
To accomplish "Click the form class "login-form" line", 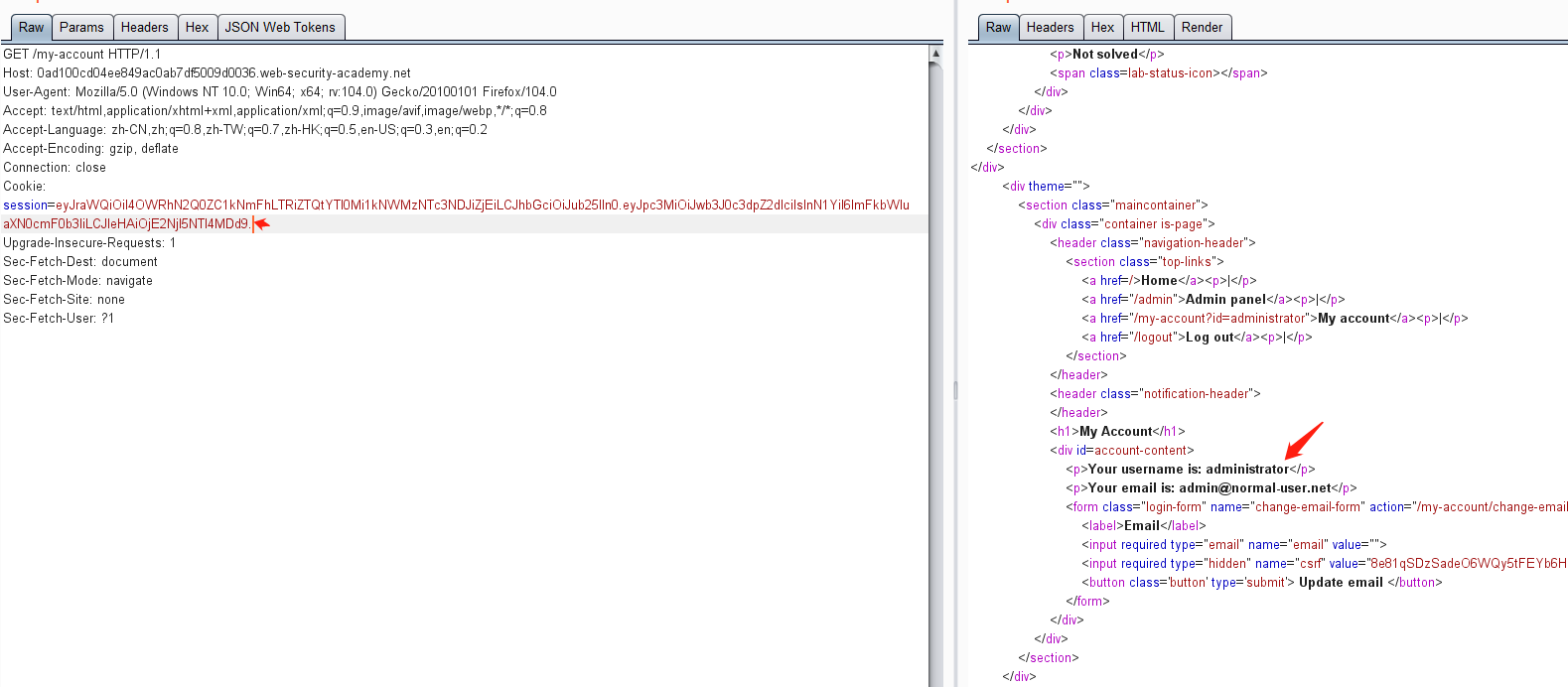I will tap(1317, 507).
